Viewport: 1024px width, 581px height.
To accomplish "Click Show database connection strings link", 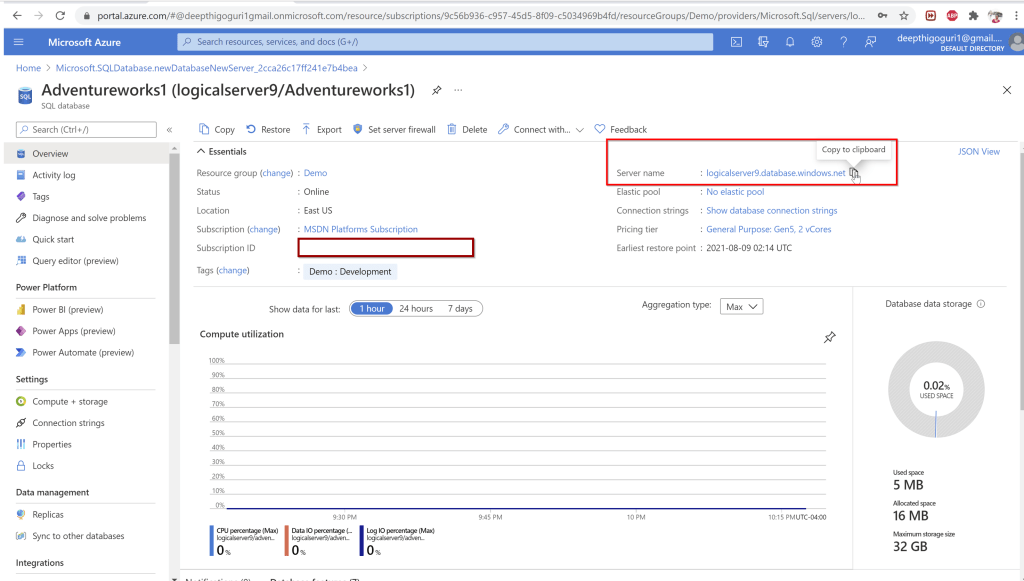I will (771, 211).
